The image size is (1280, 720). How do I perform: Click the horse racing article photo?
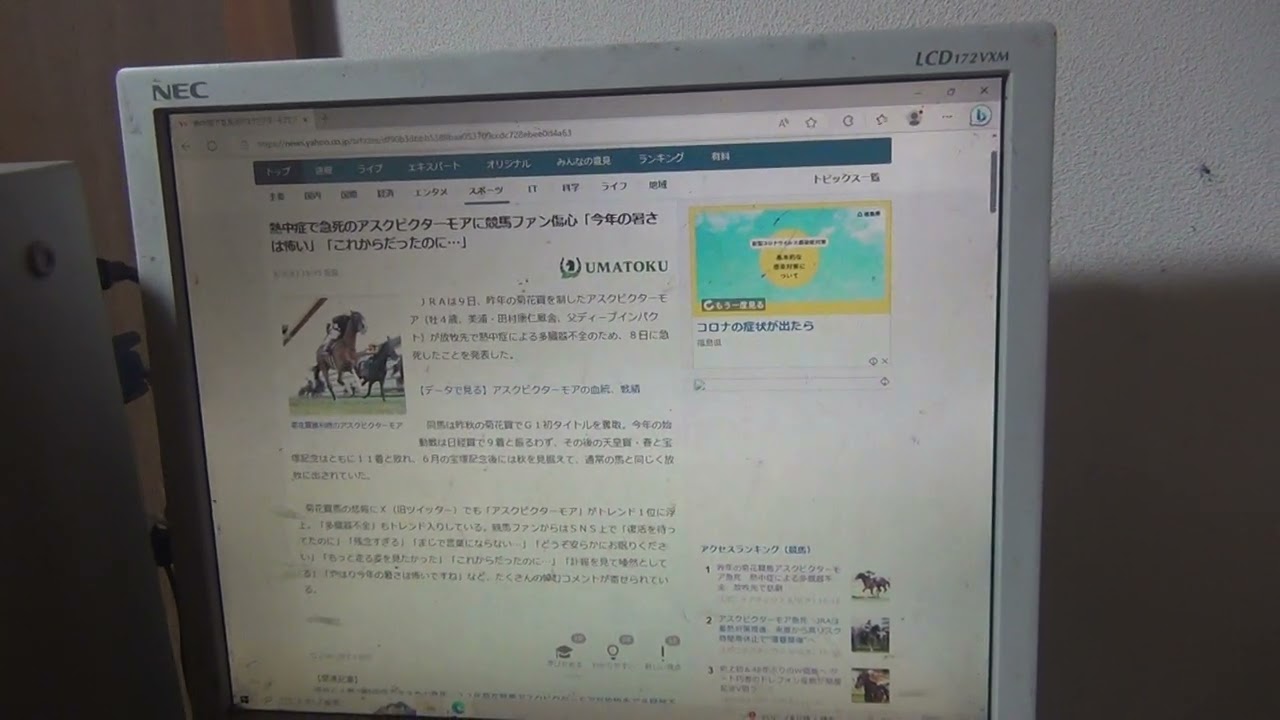tap(344, 356)
